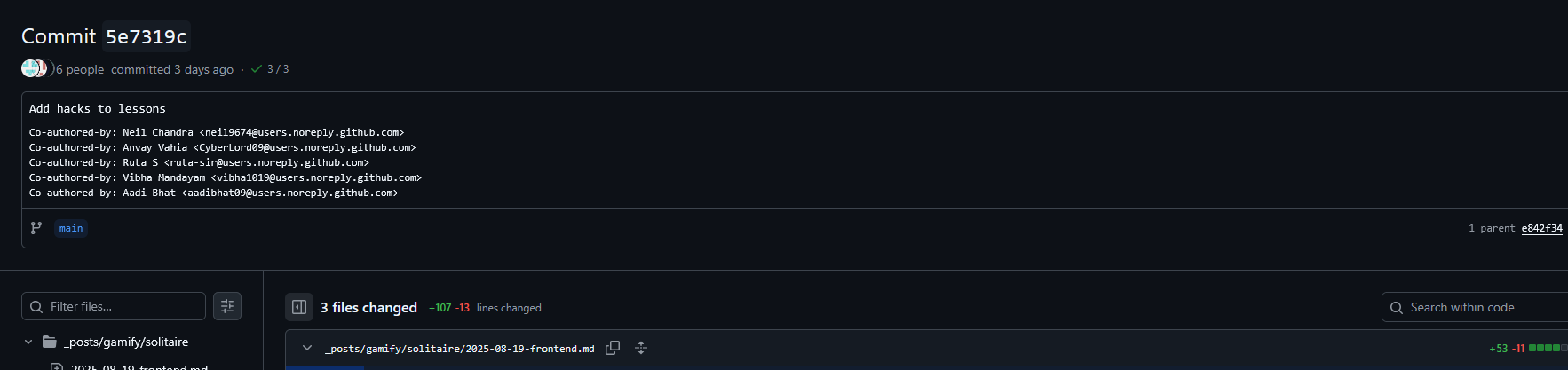Collapse the _posts/gamify/solitaire folder chevron
Viewport: 1568px width, 370px height.
28,342
